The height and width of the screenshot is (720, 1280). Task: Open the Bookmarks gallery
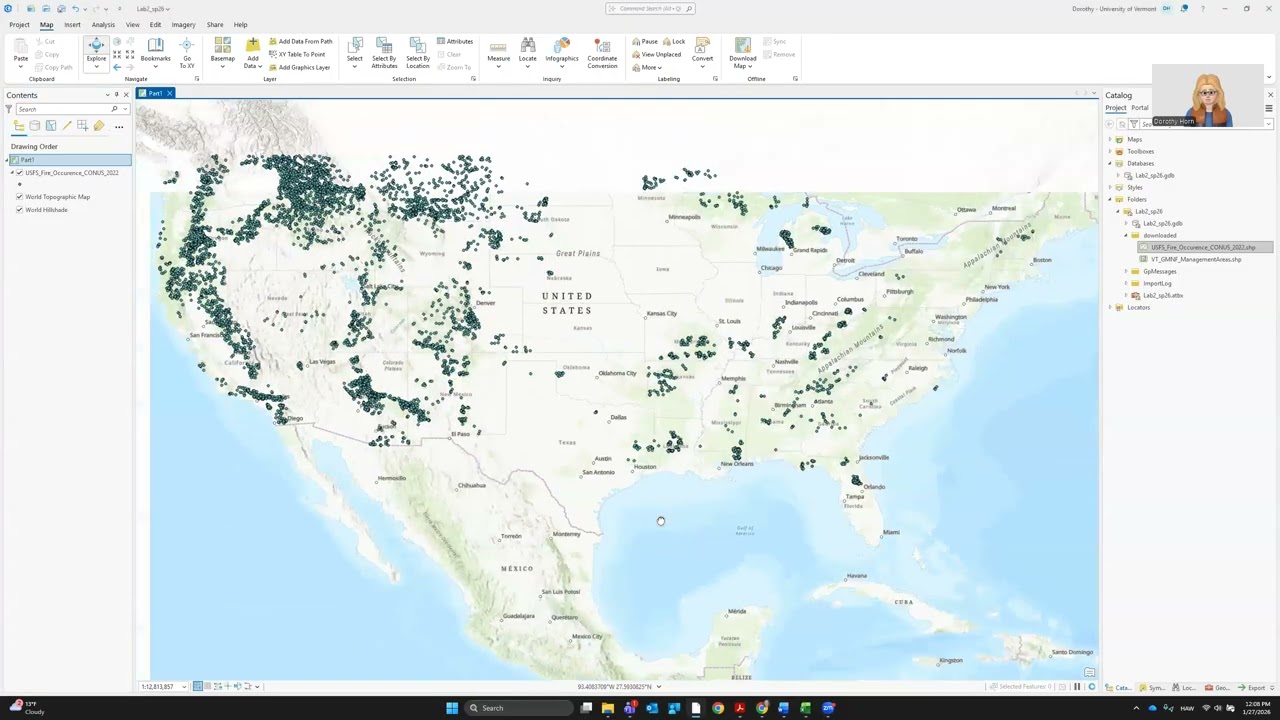tap(155, 53)
